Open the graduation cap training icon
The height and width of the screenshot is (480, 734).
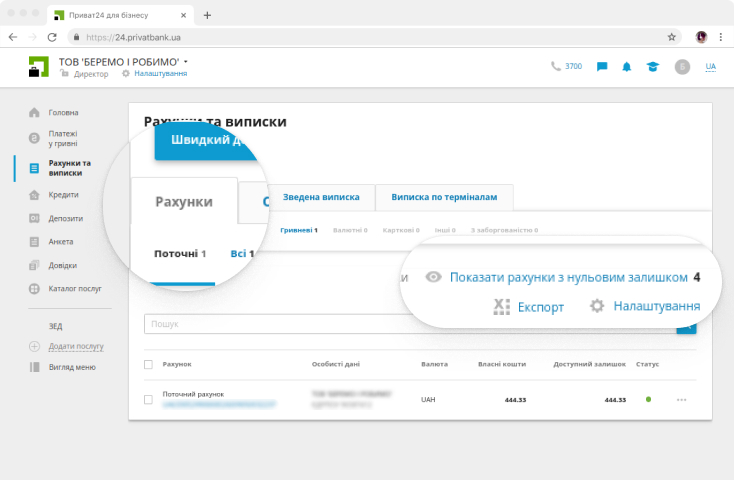pyautogui.click(x=652, y=67)
